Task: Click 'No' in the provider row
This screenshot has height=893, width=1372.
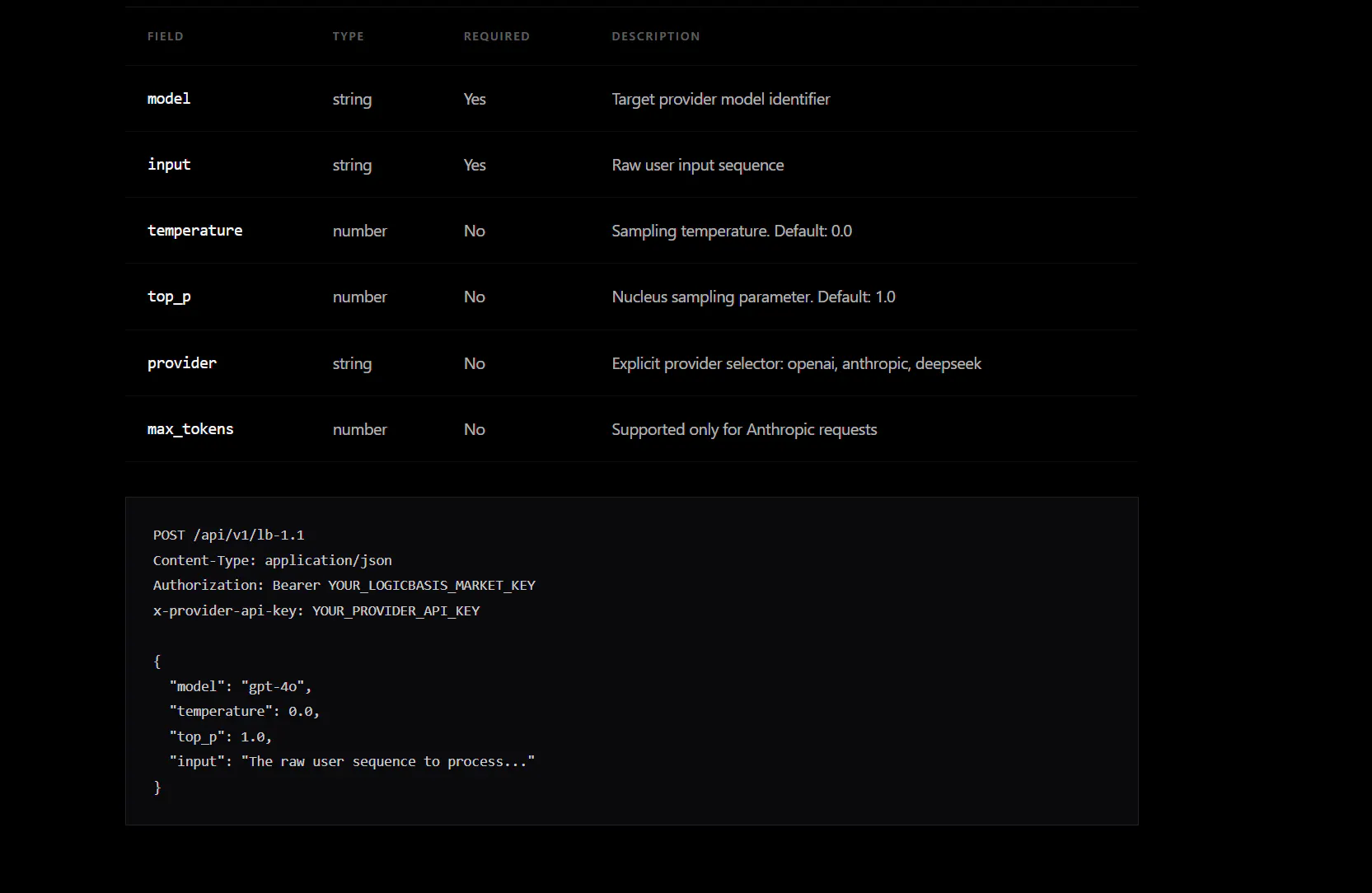Action: (x=474, y=363)
